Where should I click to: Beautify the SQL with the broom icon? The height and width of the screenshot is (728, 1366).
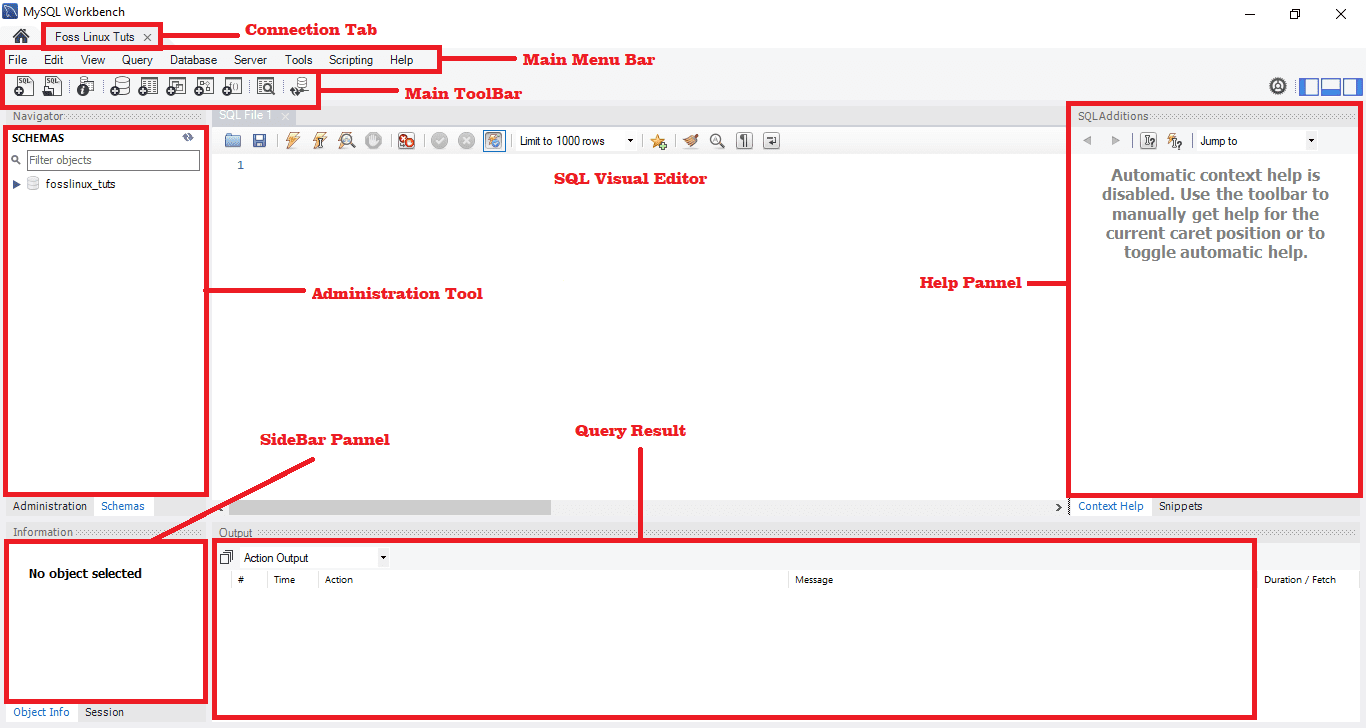point(690,141)
